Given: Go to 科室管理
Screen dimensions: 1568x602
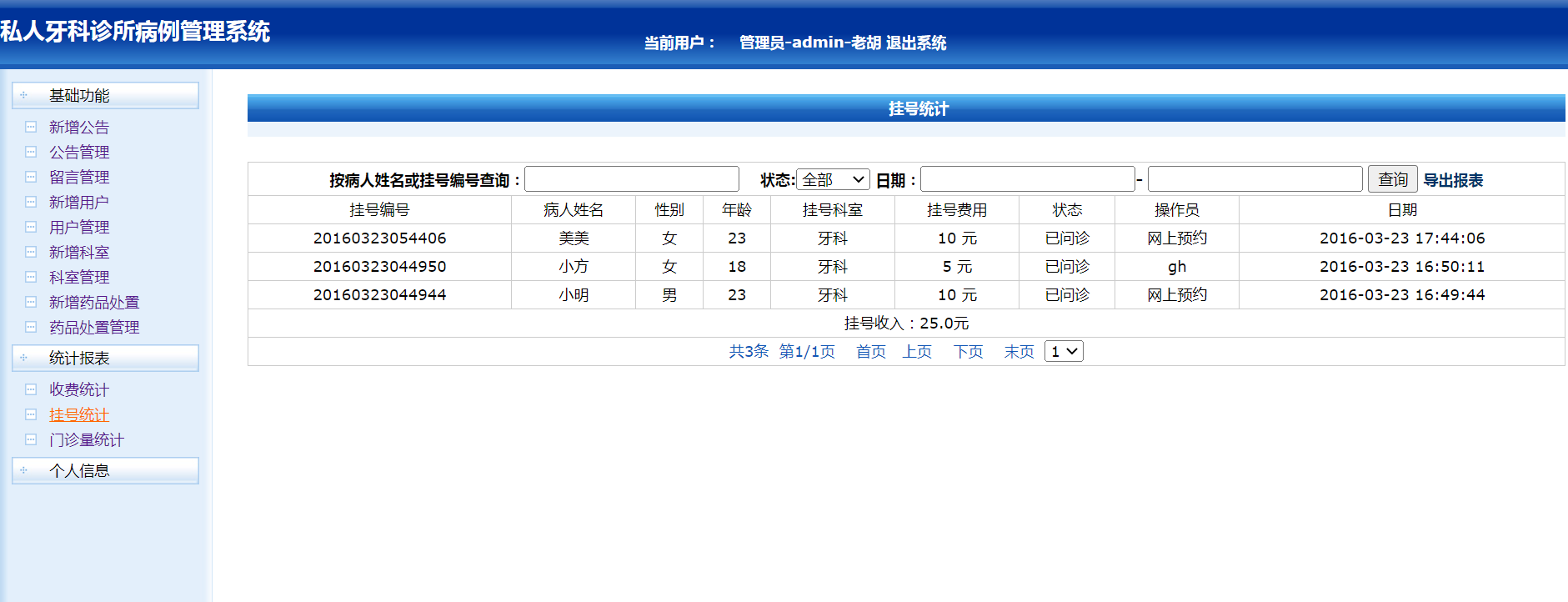Looking at the screenshot, I should pyautogui.click(x=79, y=277).
